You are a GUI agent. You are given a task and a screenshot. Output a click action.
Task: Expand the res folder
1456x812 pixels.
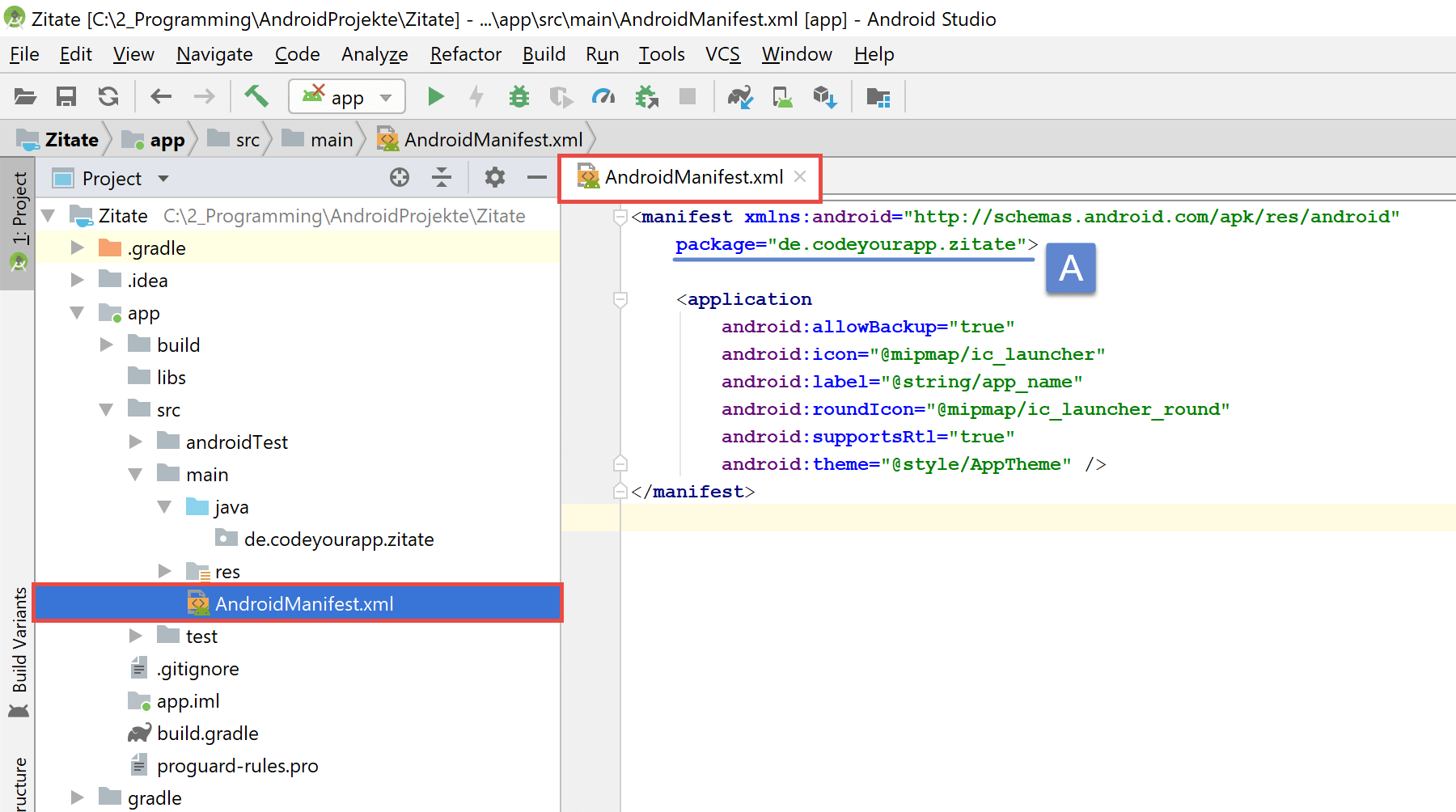tap(165, 572)
